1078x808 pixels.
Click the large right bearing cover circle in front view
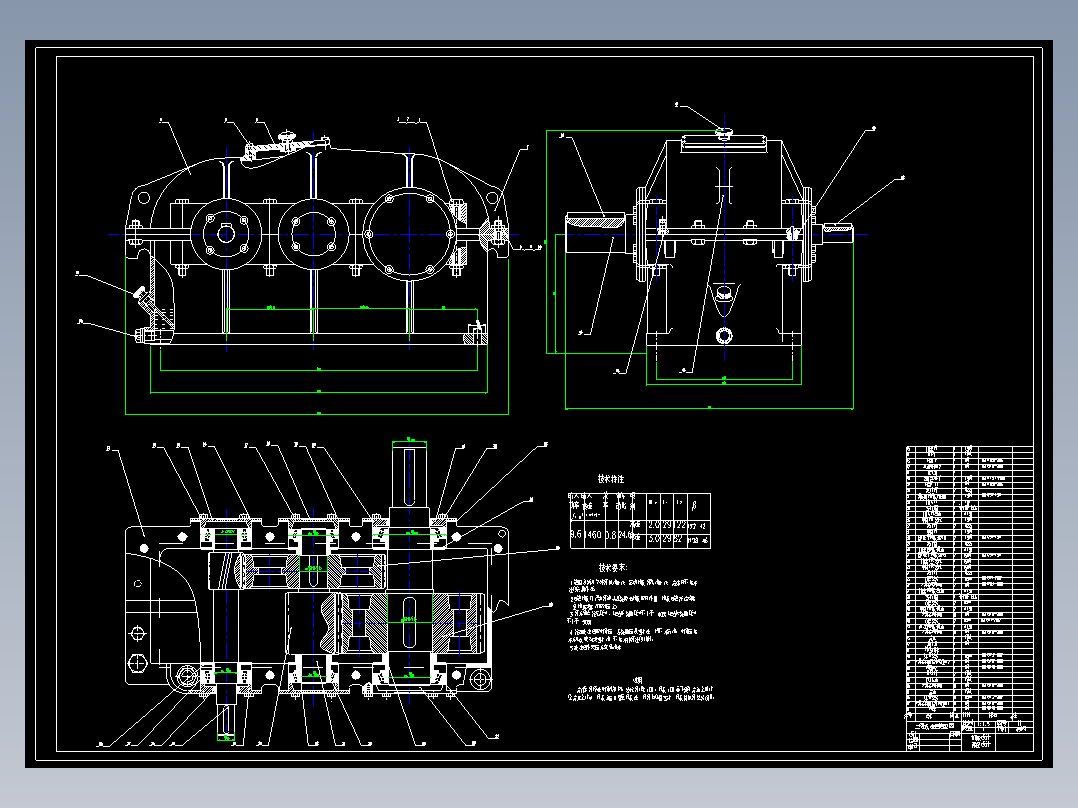[410, 234]
